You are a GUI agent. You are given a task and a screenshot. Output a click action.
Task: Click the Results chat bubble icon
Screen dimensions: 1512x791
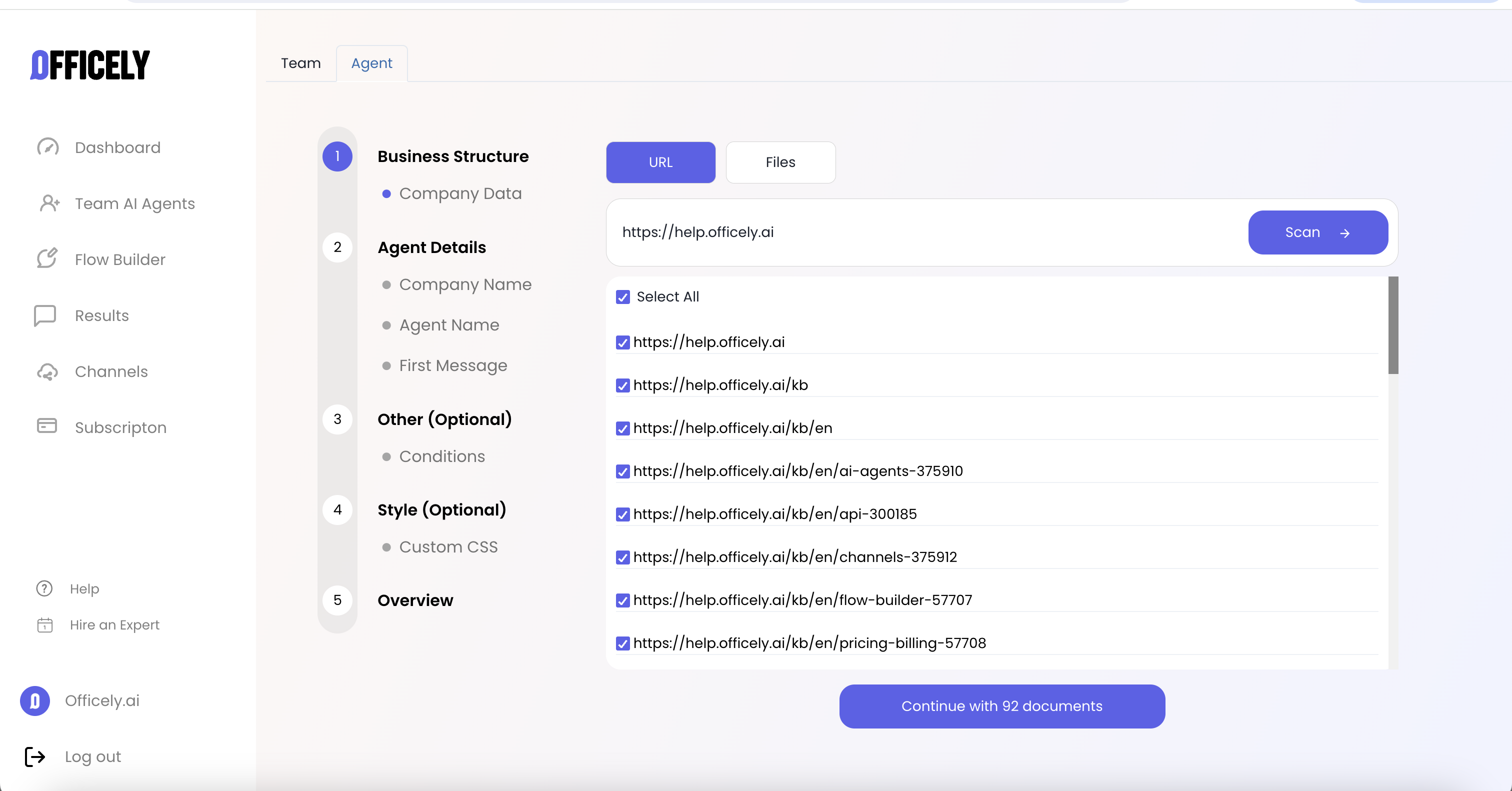click(x=45, y=315)
